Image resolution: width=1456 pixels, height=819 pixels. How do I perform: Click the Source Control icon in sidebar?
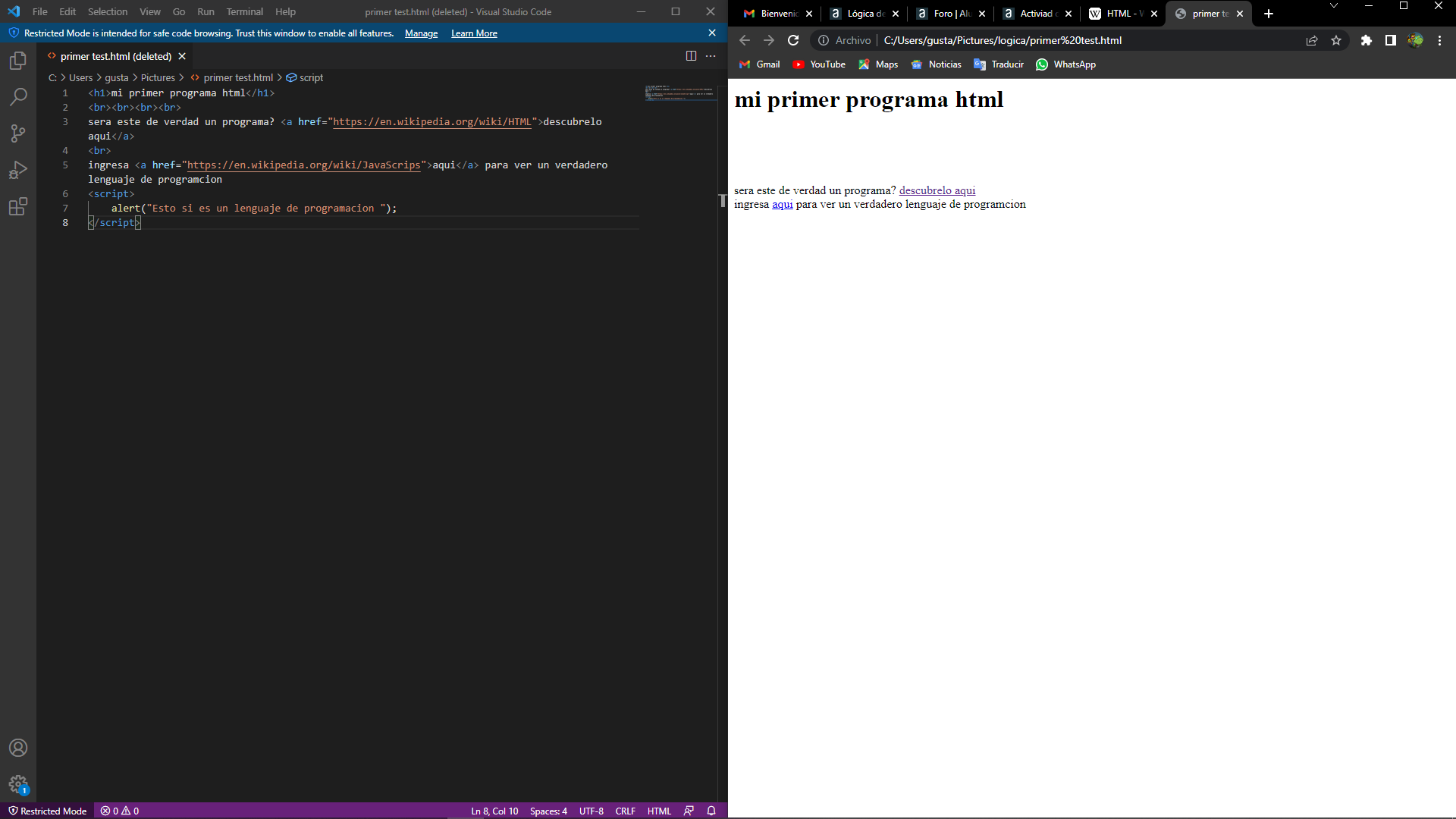coord(18,133)
